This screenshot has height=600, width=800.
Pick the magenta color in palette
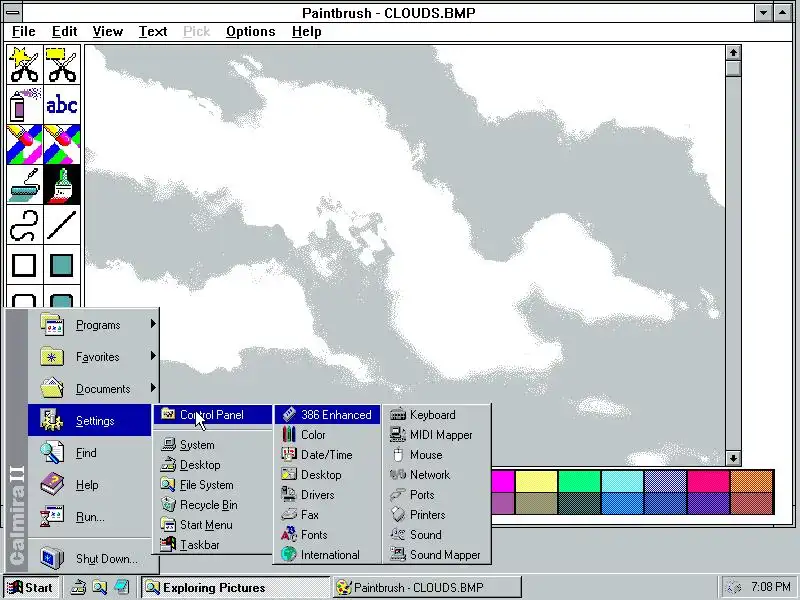(x=503, y=482)
